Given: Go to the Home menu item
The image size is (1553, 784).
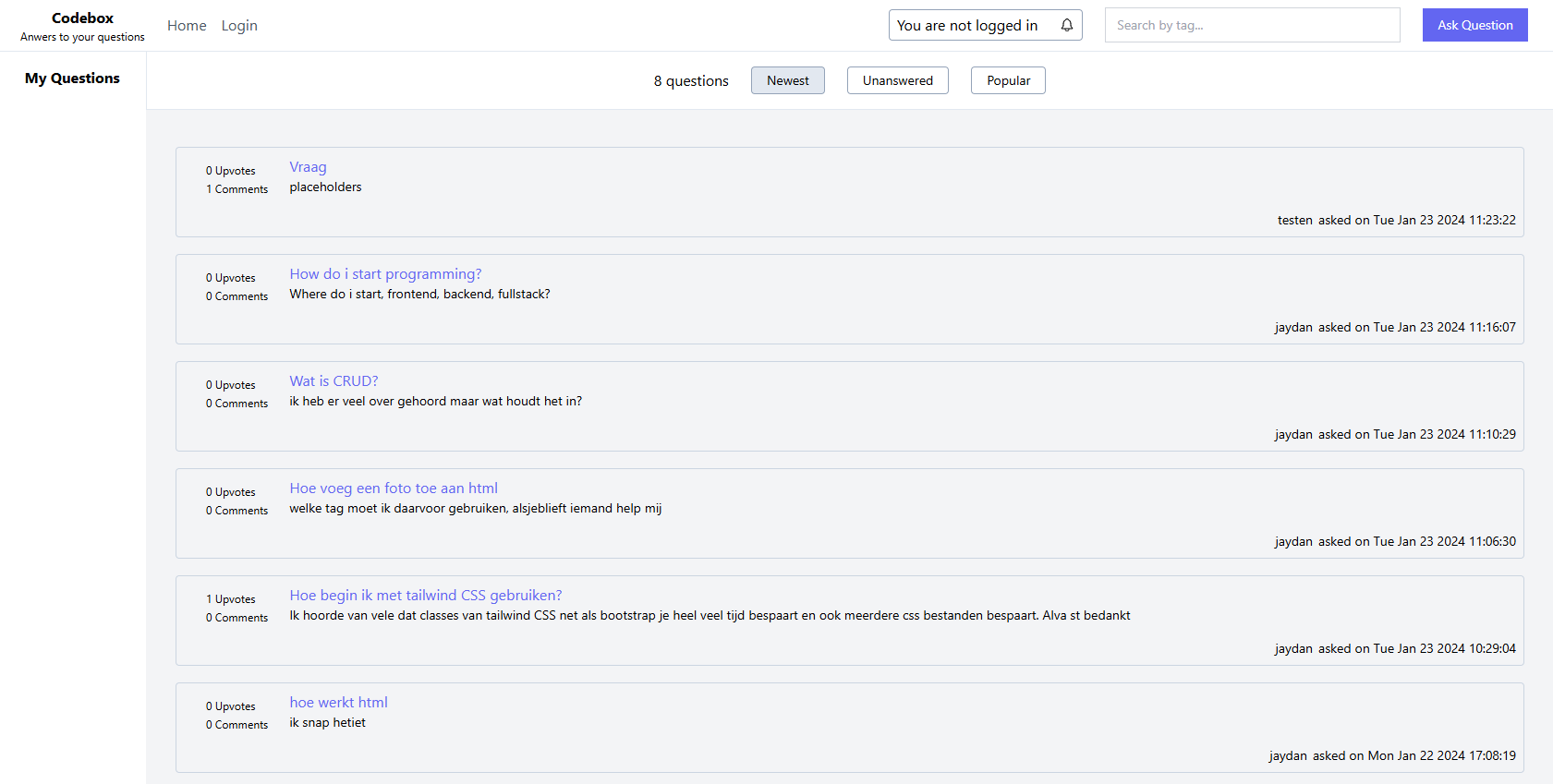Looking at the screenshot, I should 187,26.
